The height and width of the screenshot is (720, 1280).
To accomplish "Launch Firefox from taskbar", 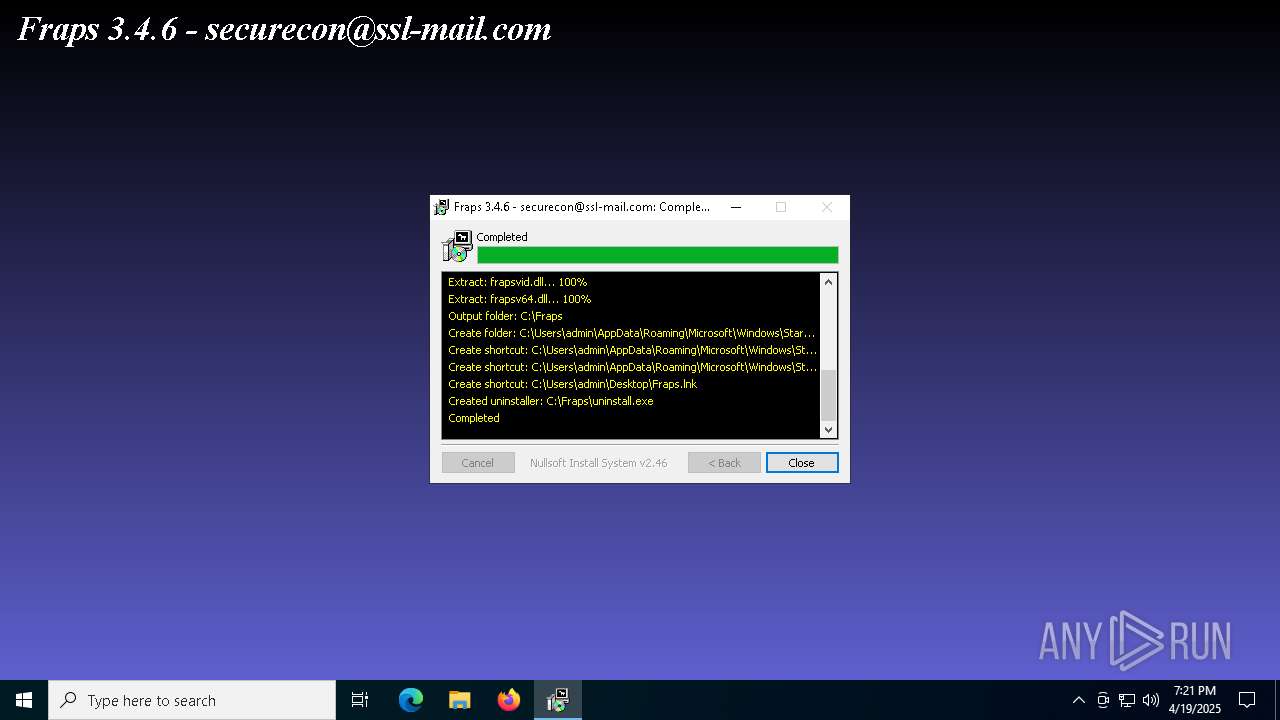I will click(509, 700).
